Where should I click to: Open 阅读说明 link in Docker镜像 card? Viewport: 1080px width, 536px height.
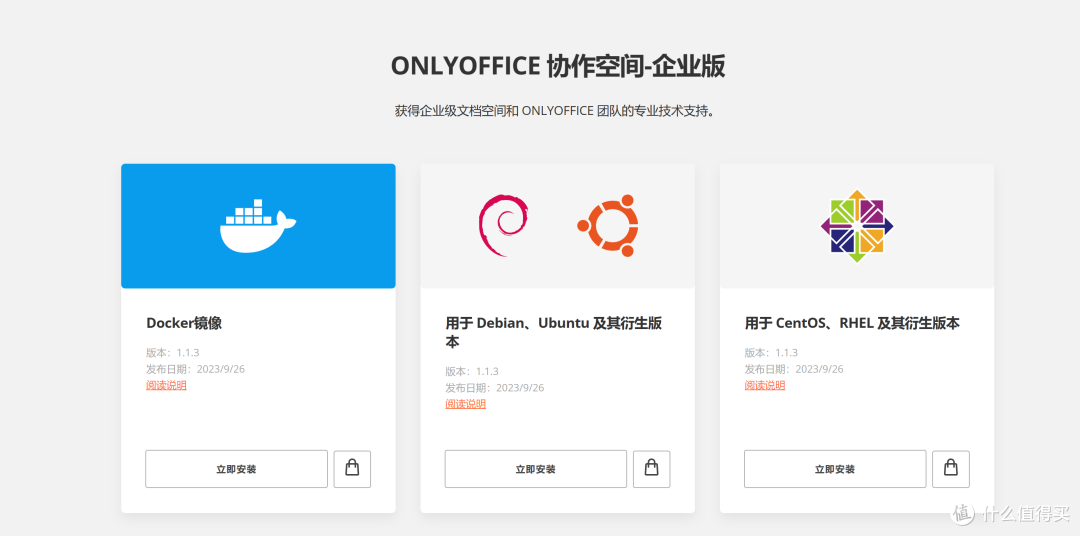(x=166, y=385)
